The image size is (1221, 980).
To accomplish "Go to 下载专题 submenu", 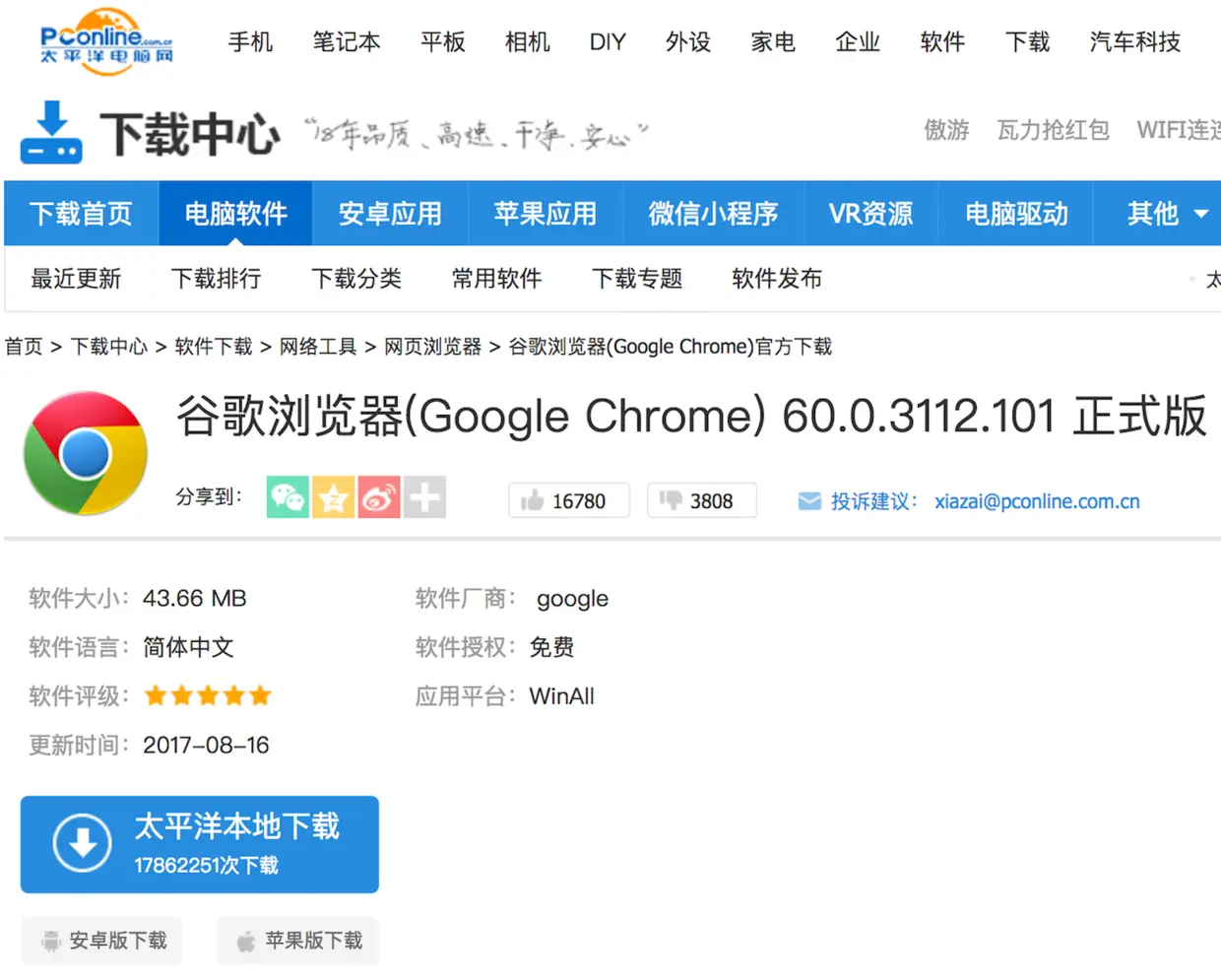I will [x=637, y=279].
